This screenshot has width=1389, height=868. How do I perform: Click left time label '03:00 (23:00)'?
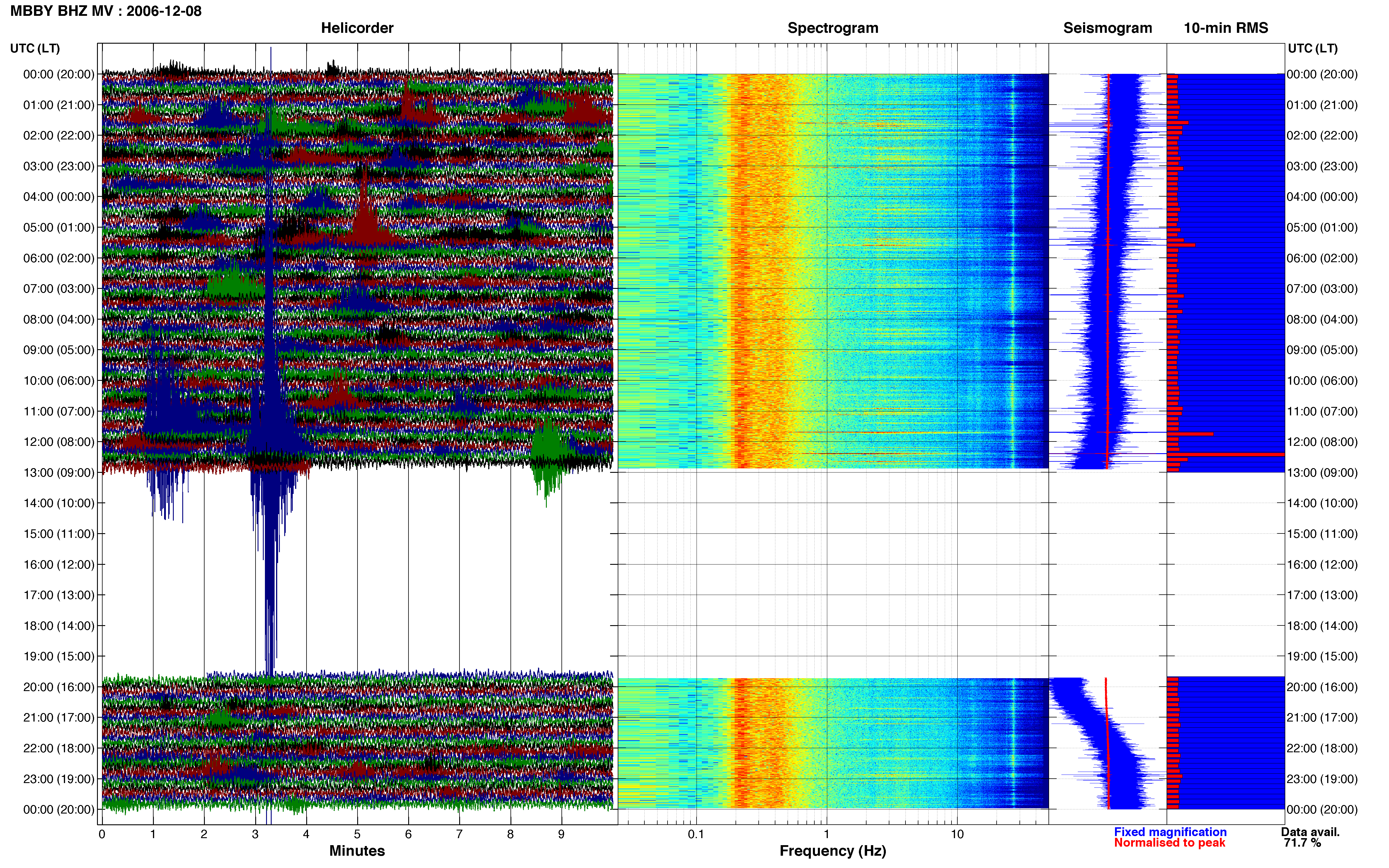(59, 166)
